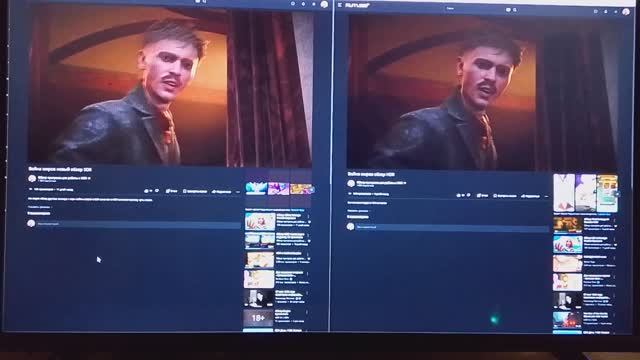The height and width of the screenshot is (360, 640).
Task: Dislike the video in the right window
Action: (x=469, y=195)
